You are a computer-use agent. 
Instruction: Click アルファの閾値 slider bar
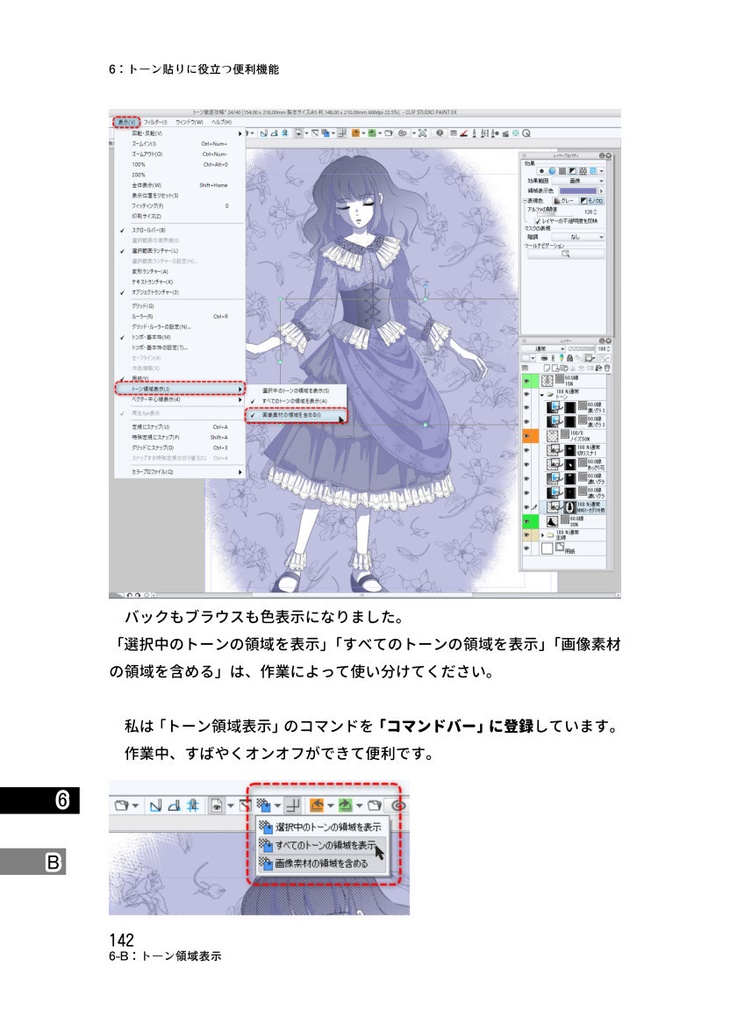555,215
